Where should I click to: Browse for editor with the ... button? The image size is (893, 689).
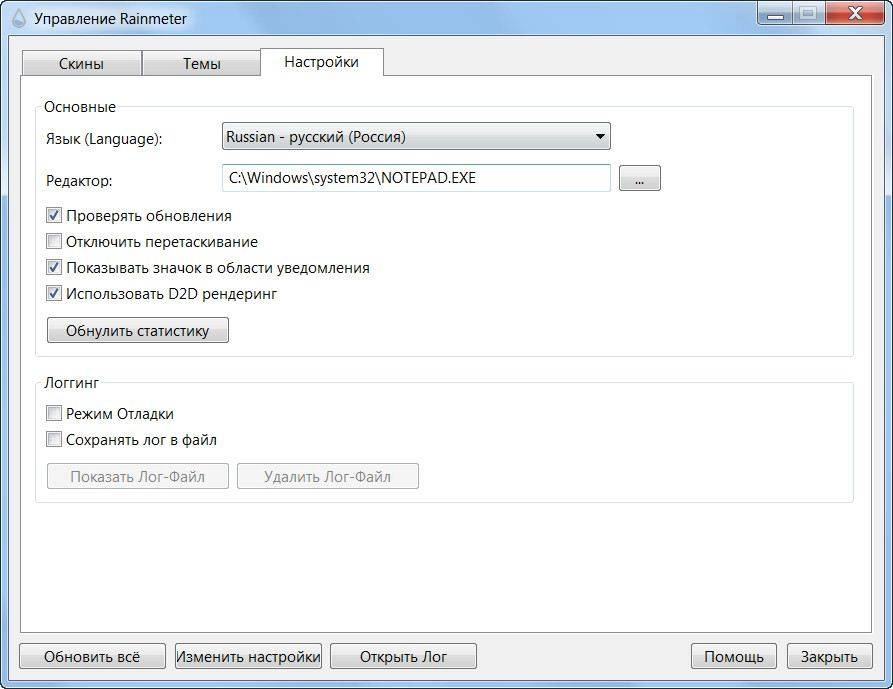click(x=640, y=179)
